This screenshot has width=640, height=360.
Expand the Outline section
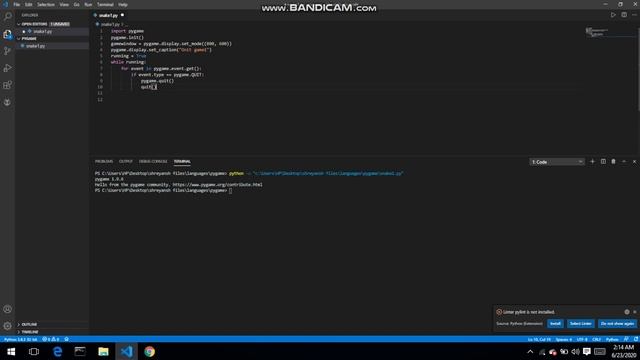point(29,324)
